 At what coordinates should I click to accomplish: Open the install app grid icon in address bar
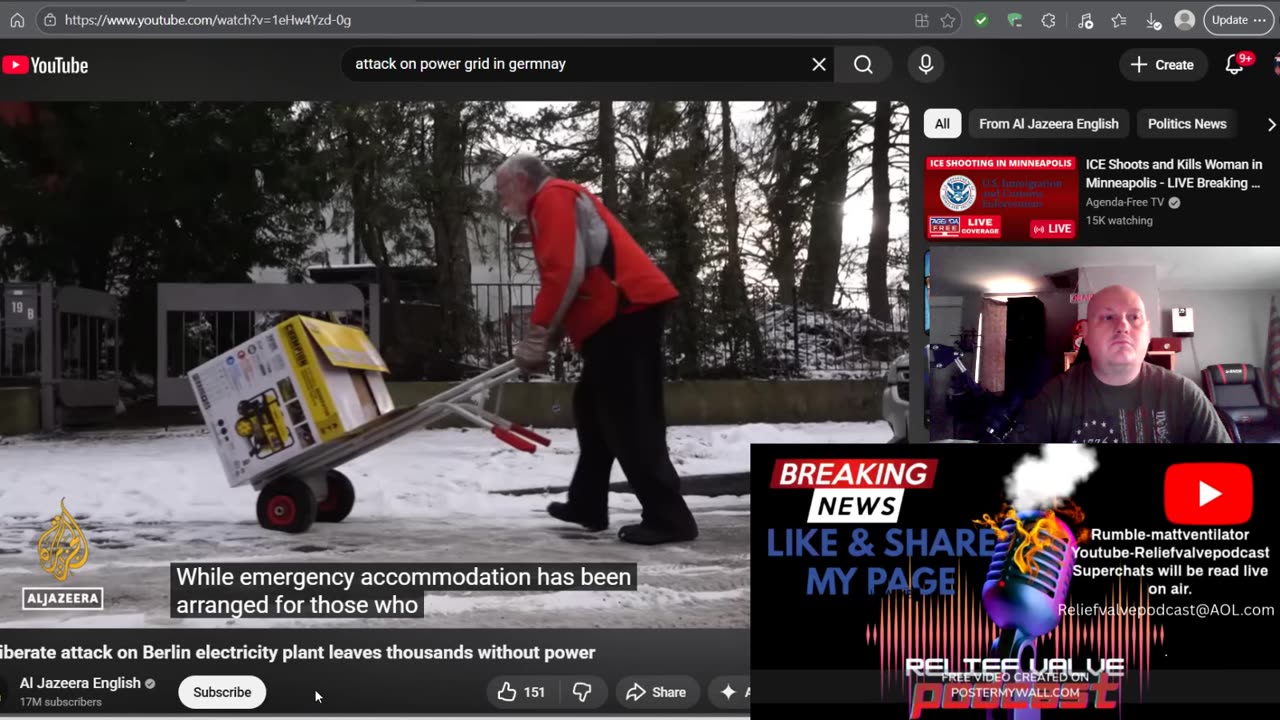(922, 20)
